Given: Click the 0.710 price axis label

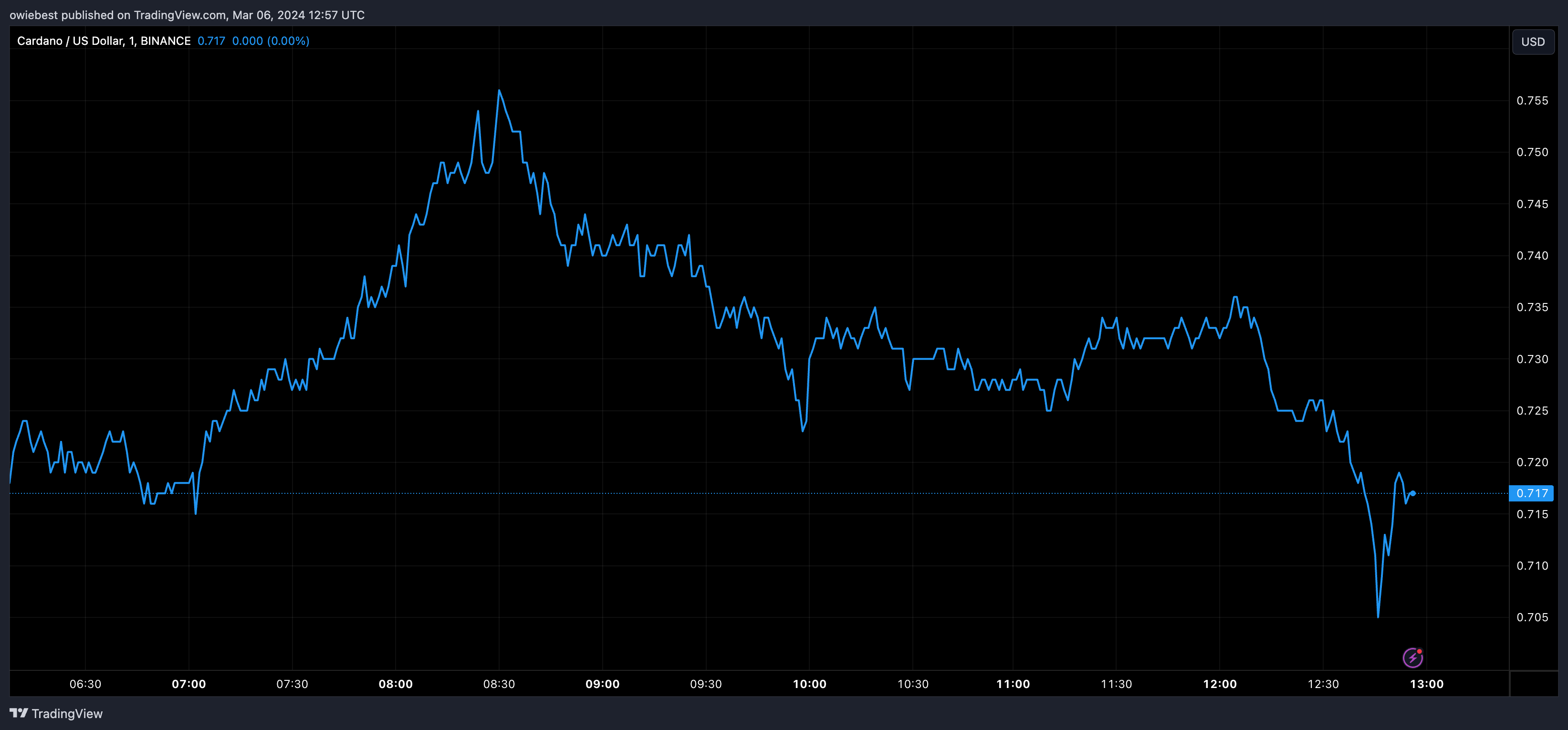Looking at the screenshot, I should coord(1532,565).
